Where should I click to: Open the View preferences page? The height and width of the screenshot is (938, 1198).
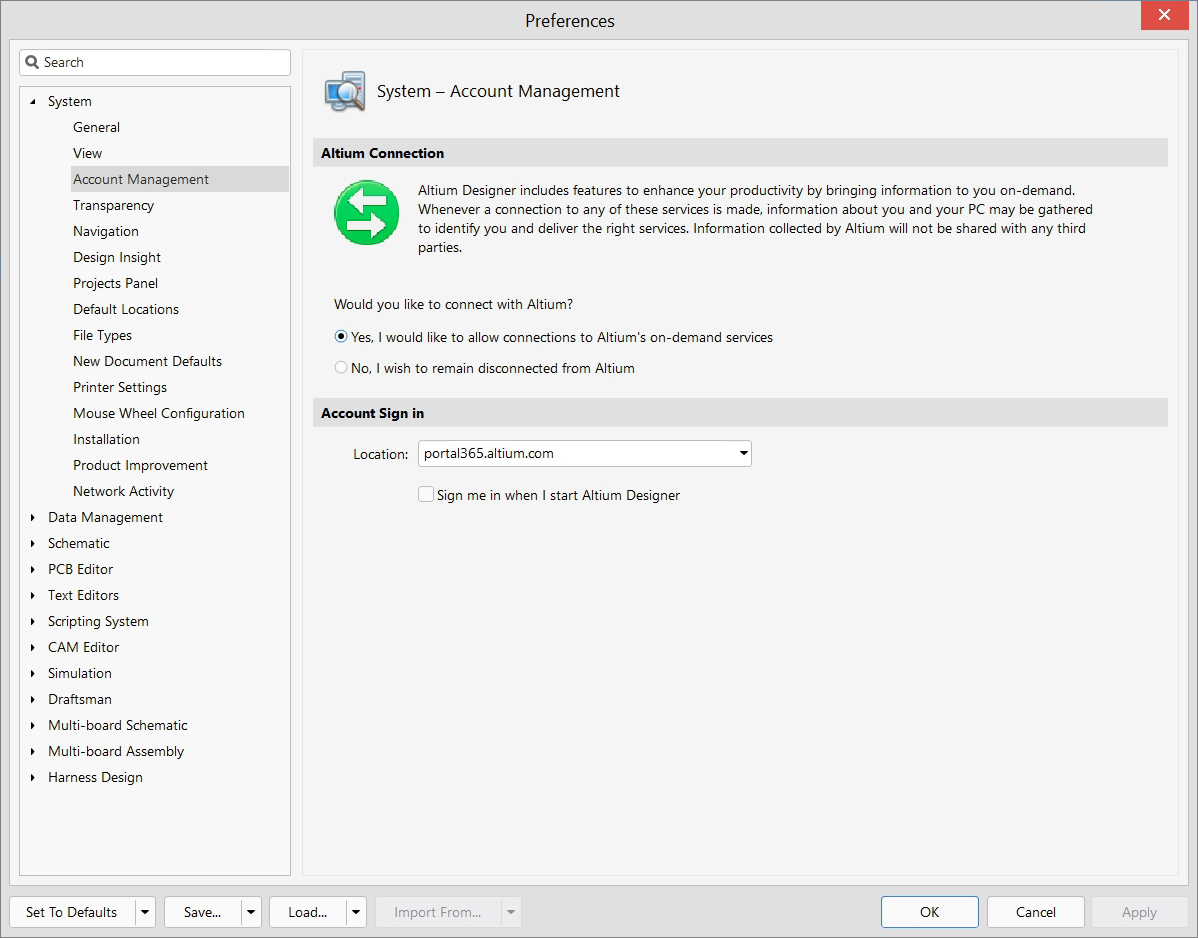click(88, 153)
